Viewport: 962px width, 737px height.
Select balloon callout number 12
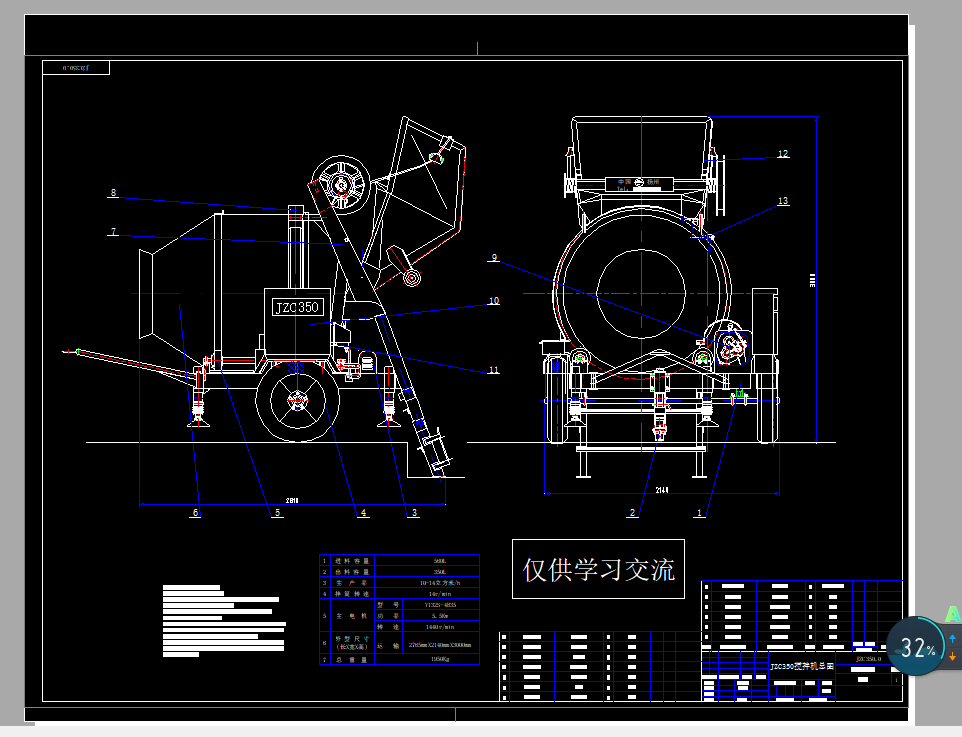click(783, 154)
